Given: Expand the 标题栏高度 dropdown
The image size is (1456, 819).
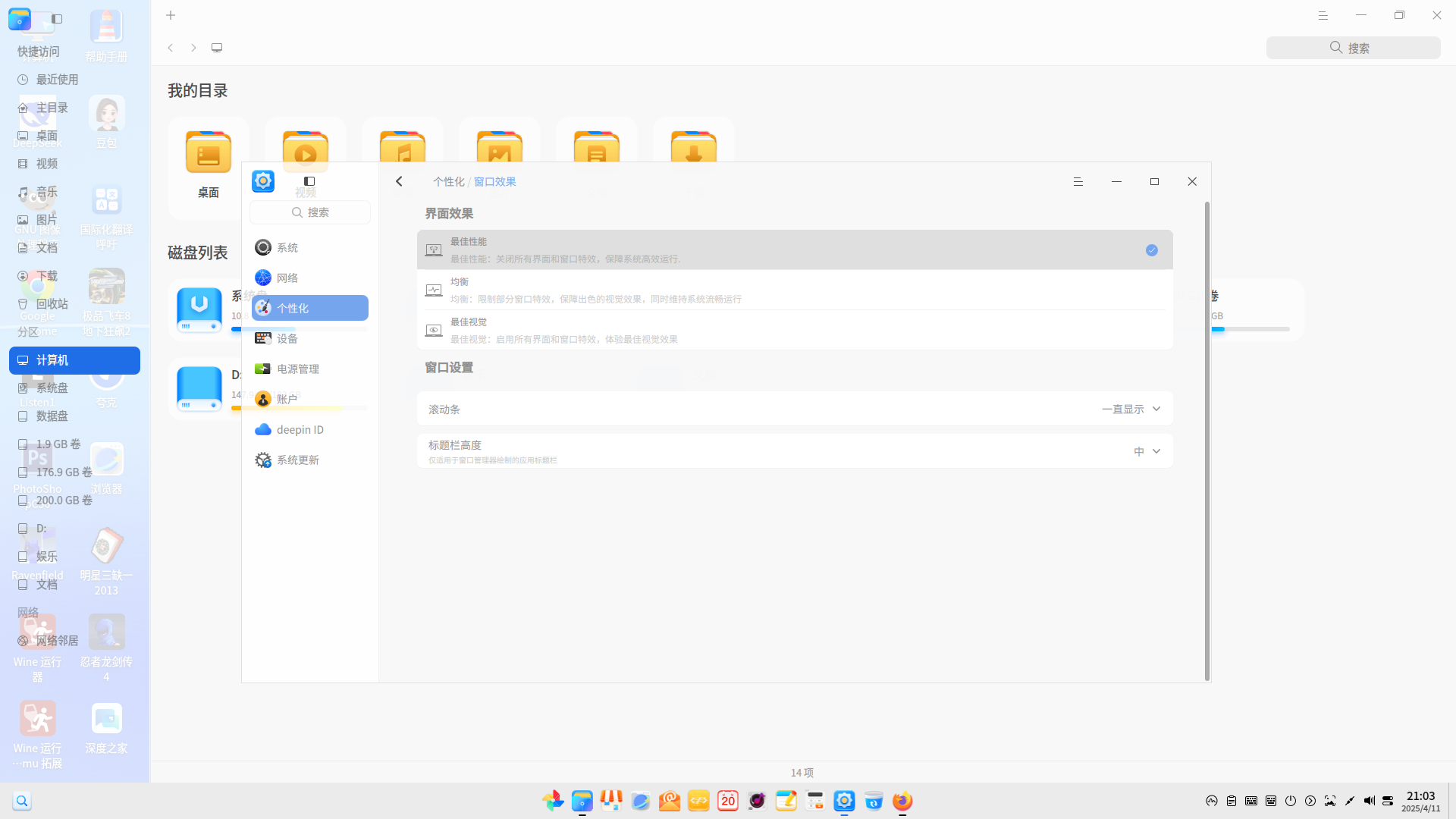Looking at the screenshot, I should click(1147, 451).
